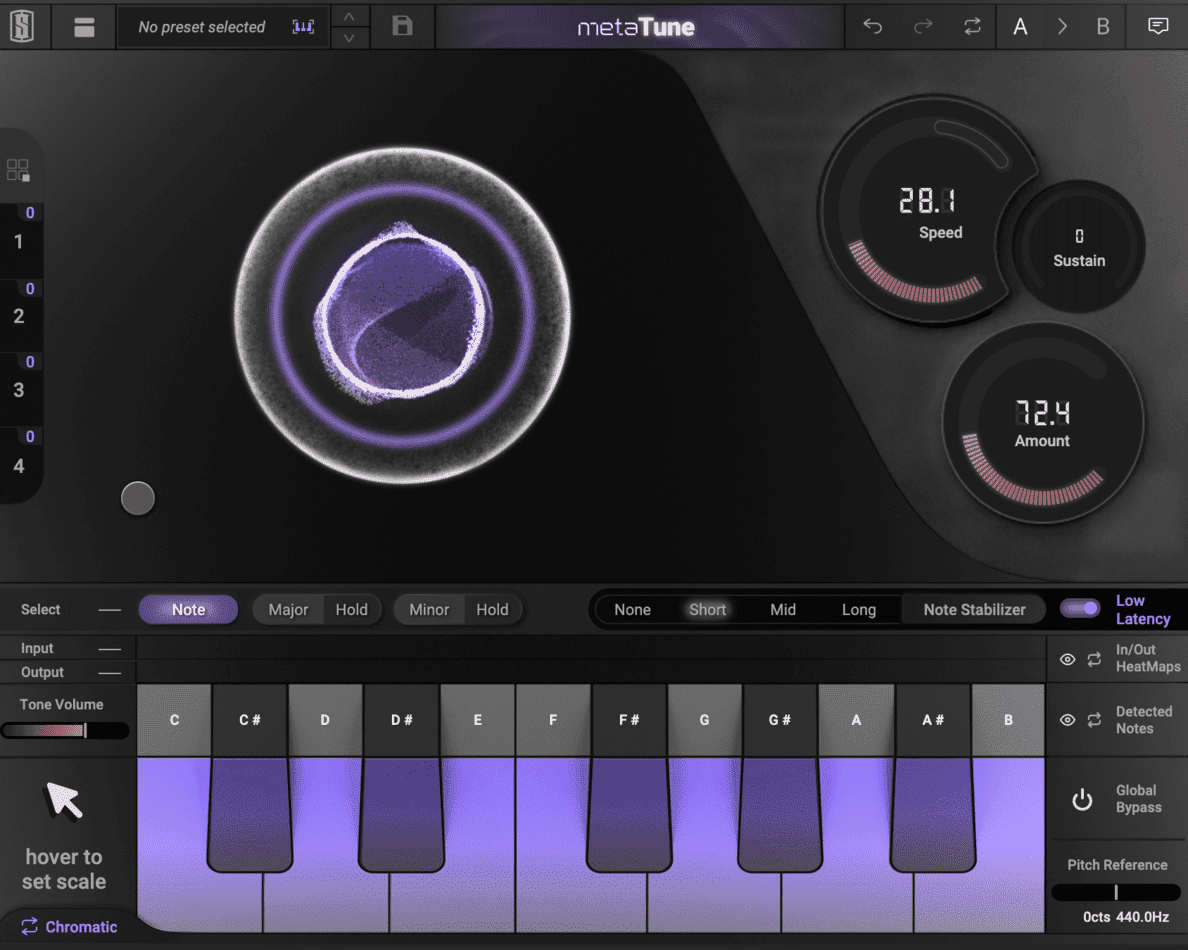Set Note Stabilizer to Long
Viewport: 1188px width, 950px height.
[x=858, y=609]
